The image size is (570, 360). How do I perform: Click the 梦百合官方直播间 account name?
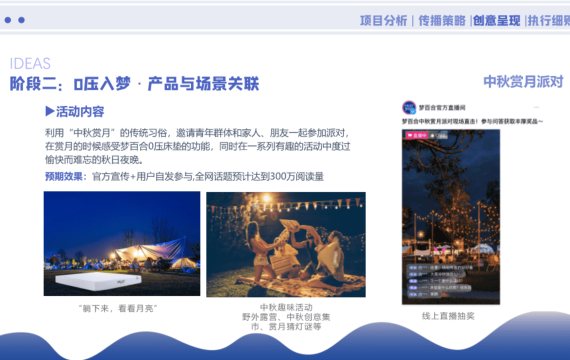pos(442,108)
